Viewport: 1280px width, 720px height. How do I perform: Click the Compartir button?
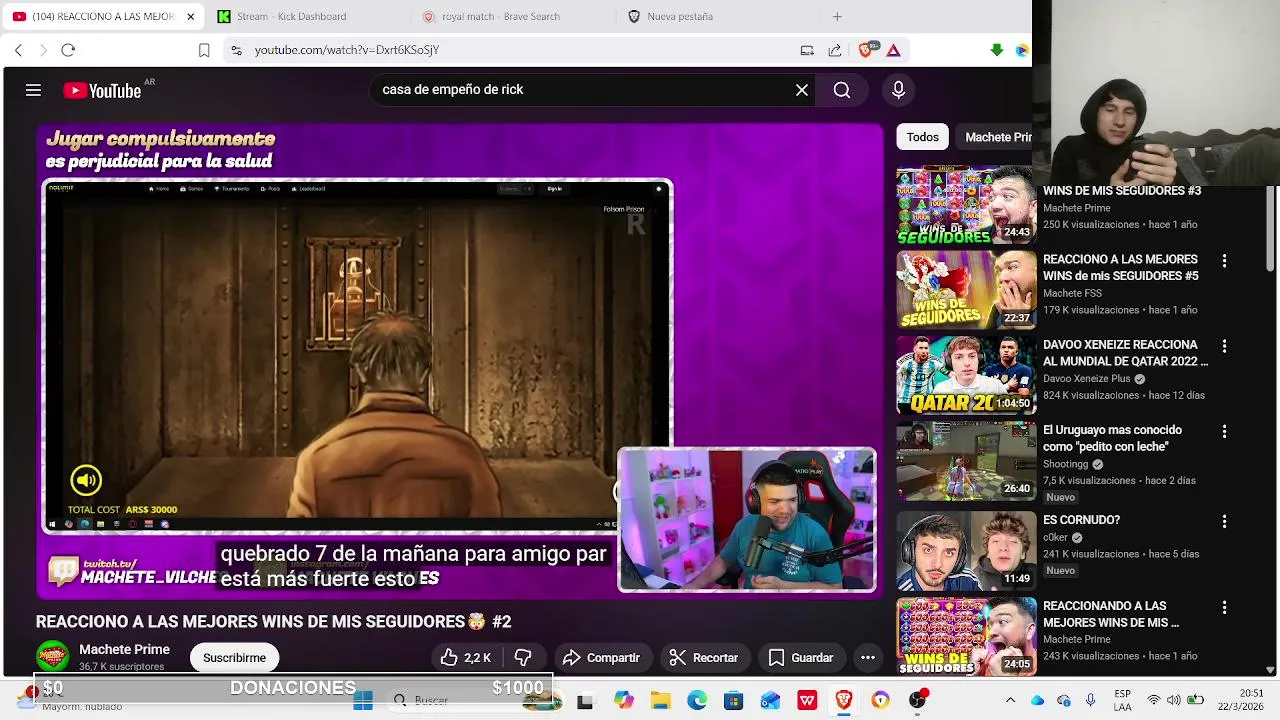click(x=601, y=657)
